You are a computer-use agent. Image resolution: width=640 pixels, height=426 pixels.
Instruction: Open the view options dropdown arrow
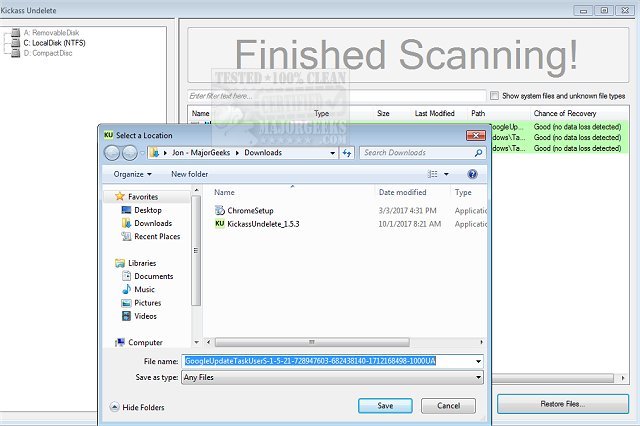[446, 174]
